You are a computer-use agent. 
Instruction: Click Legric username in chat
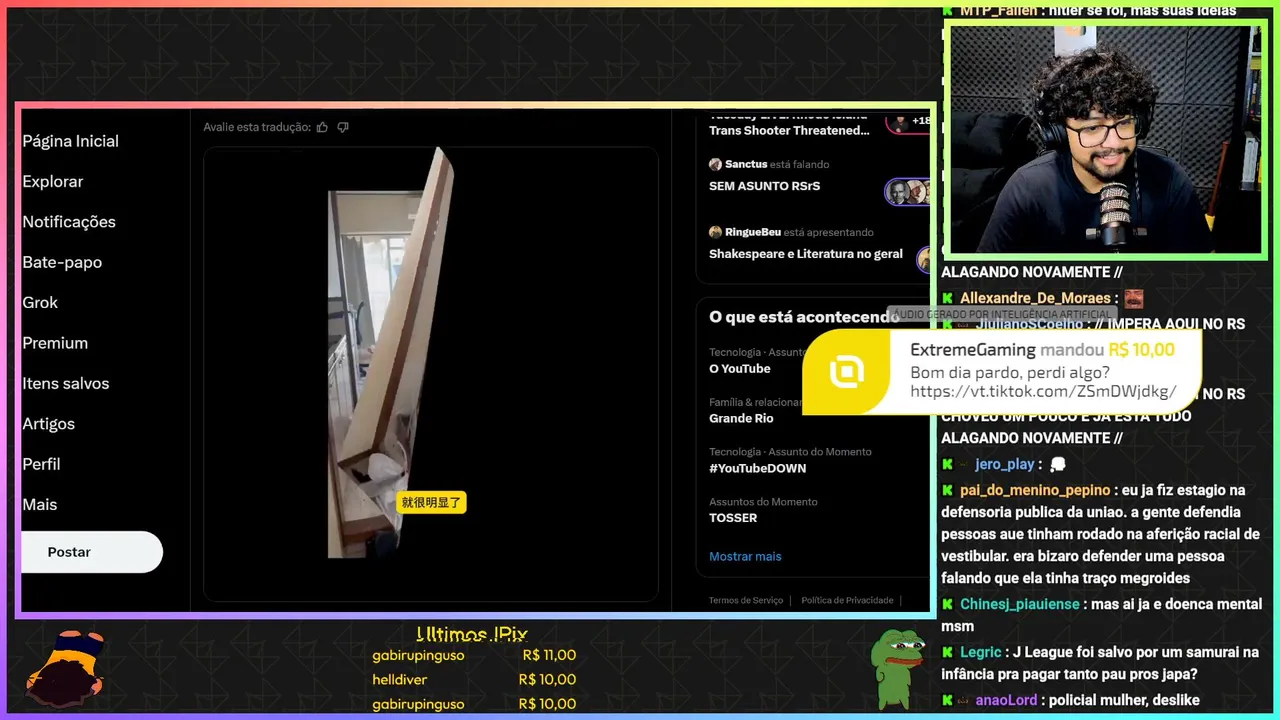983,652
